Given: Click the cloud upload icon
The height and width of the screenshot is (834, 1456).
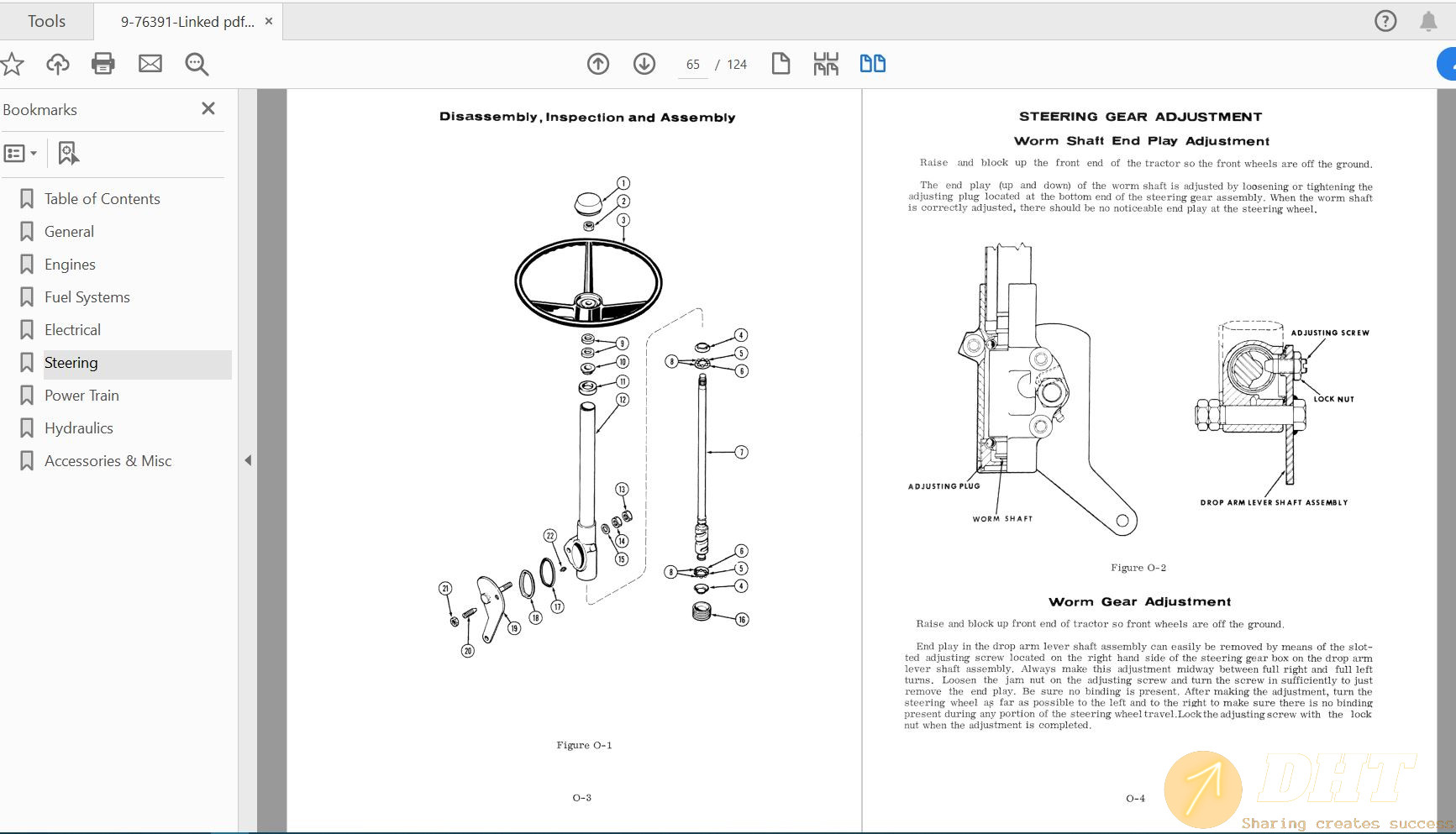Looking at the screenshot, I should (x=58, y=64).
